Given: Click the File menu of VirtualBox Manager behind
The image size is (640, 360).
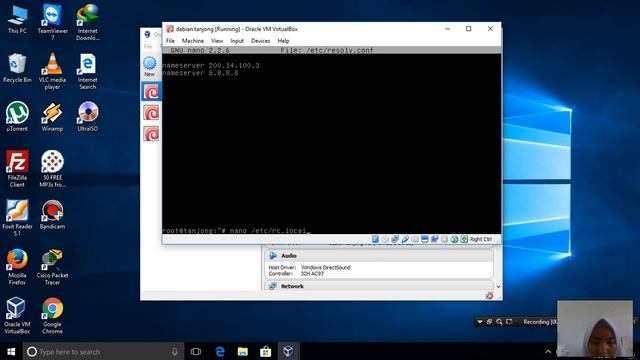Looking at the screenshot, I should (148, 47).
